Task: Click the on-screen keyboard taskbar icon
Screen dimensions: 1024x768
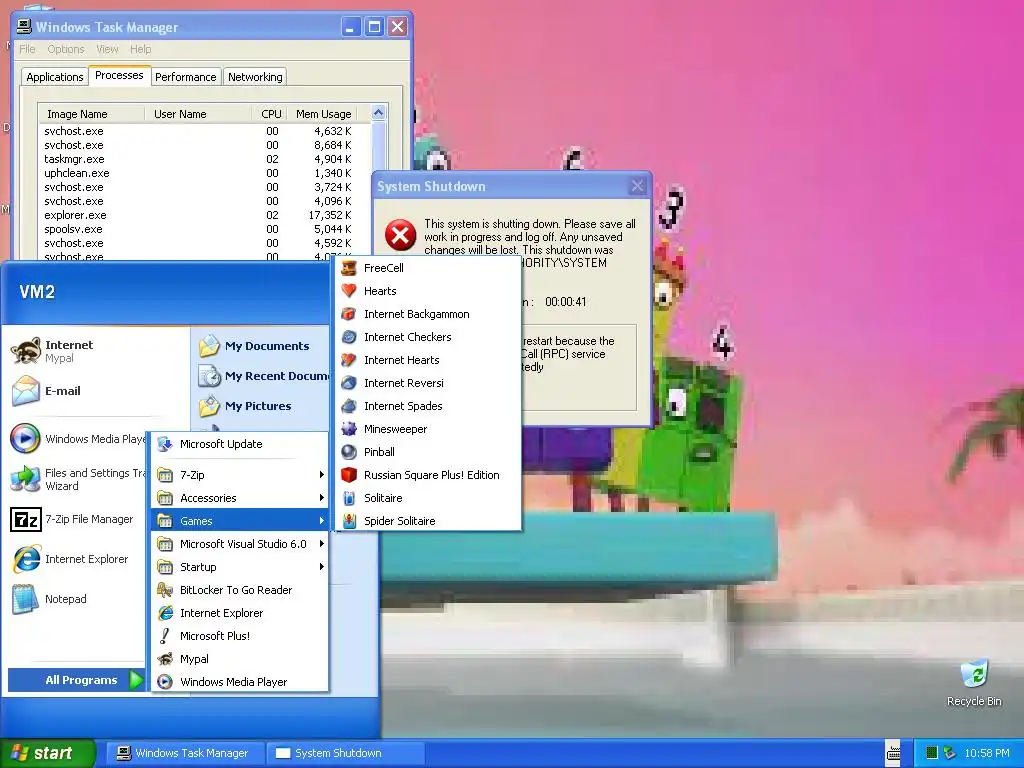Action: pos(893,753)
